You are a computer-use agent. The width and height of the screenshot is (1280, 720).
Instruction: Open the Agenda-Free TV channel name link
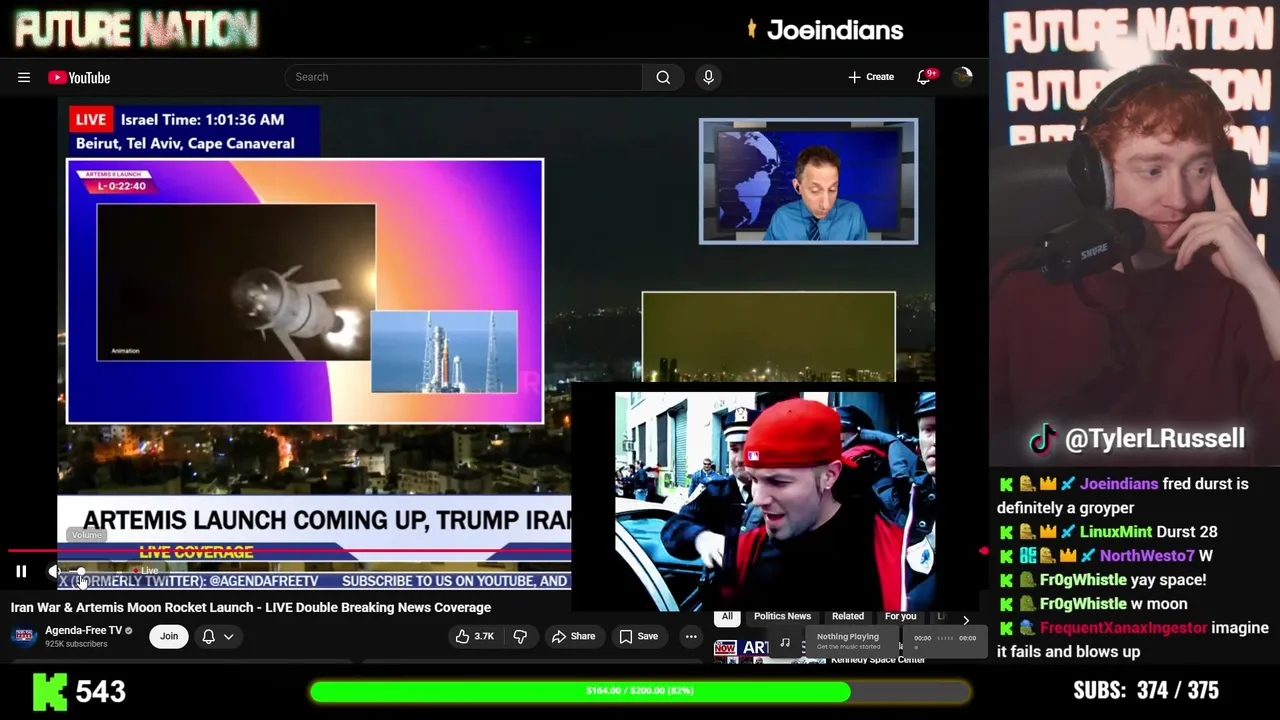click(x=83, y=630)
